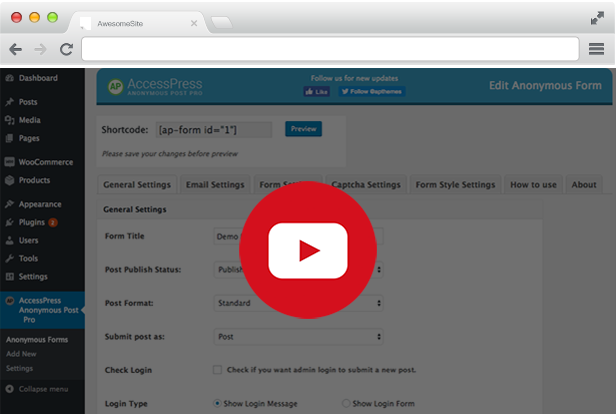Select the Show Login Form radio
The height and width of the screenshot is (414, 616).
click(x=346, y=403)
